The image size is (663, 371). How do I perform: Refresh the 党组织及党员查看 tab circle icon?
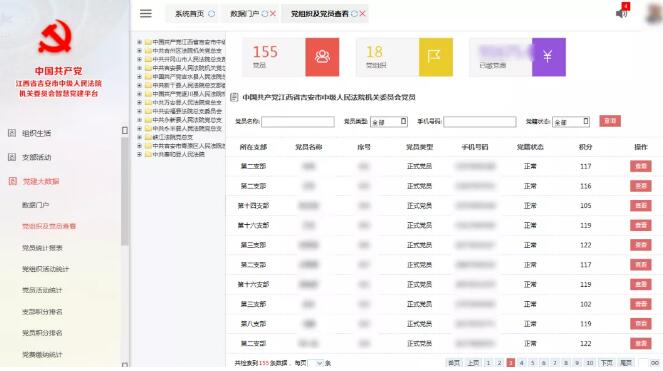(354, 14)
